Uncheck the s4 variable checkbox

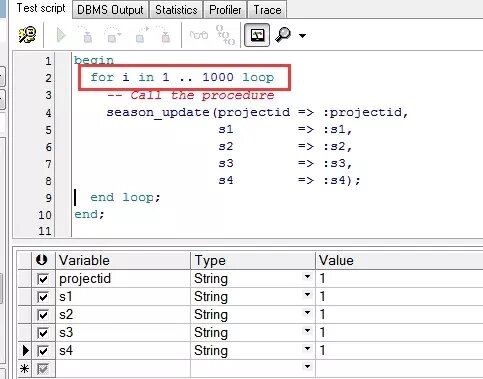coord(43,351)
